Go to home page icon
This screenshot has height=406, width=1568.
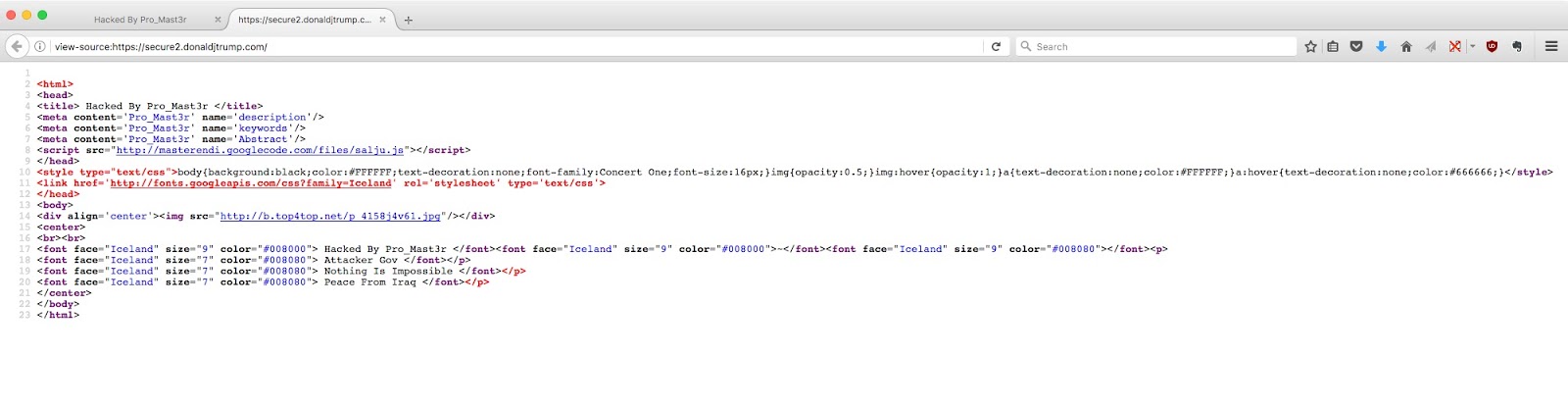click(x=1406, y=46)
